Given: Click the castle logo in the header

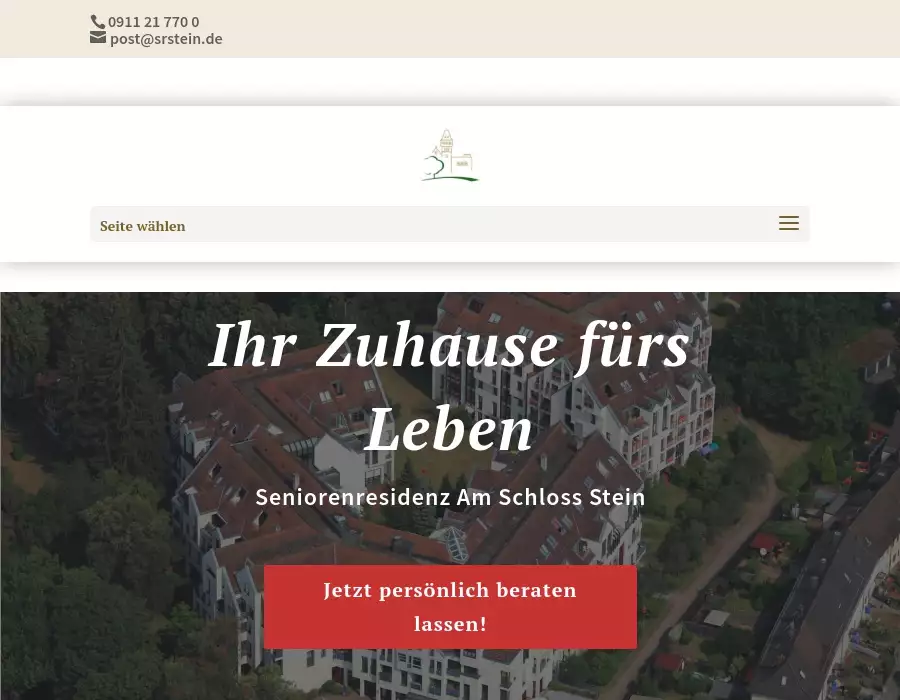Looking at the screenshot, I should 450,155.
